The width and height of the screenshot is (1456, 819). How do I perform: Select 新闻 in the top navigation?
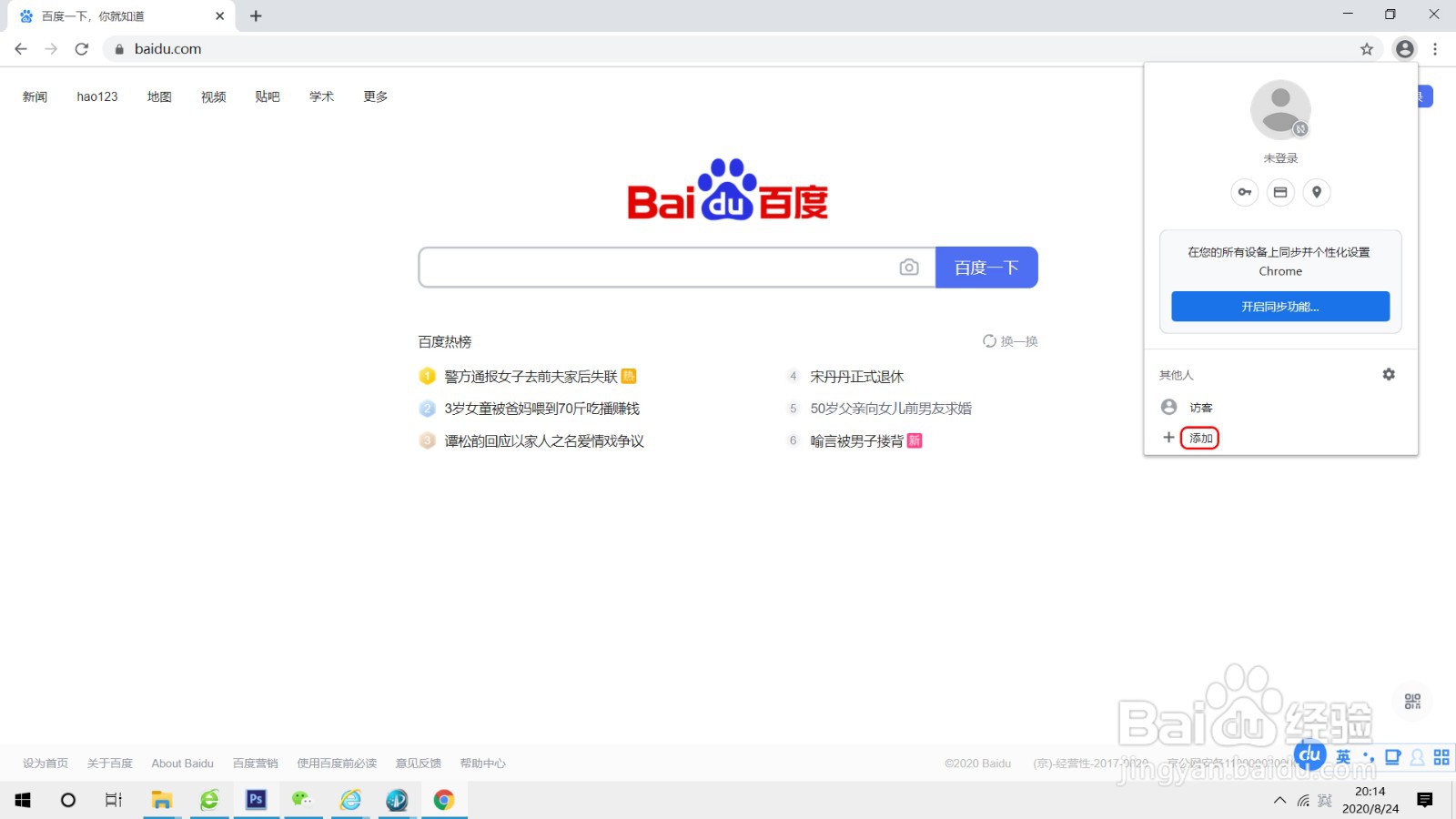(x=34, y=96)
